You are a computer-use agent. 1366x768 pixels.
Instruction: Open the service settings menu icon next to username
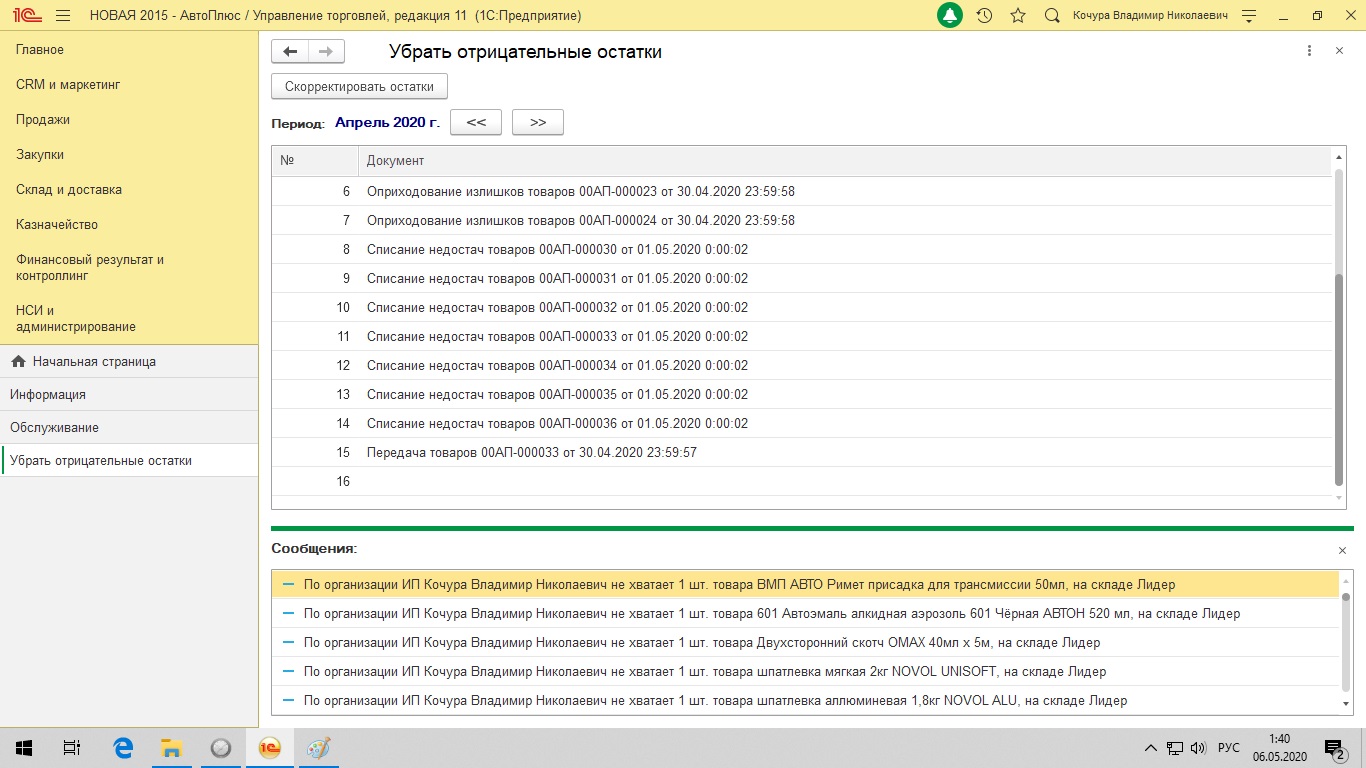pyautogui.click(x=1248, y=16)
